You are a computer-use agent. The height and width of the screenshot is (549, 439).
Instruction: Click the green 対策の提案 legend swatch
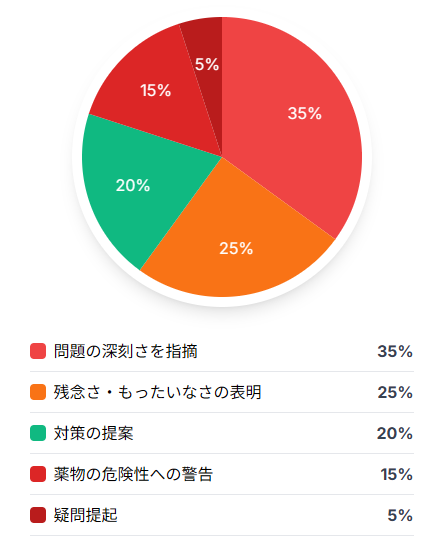pos(38,433)
